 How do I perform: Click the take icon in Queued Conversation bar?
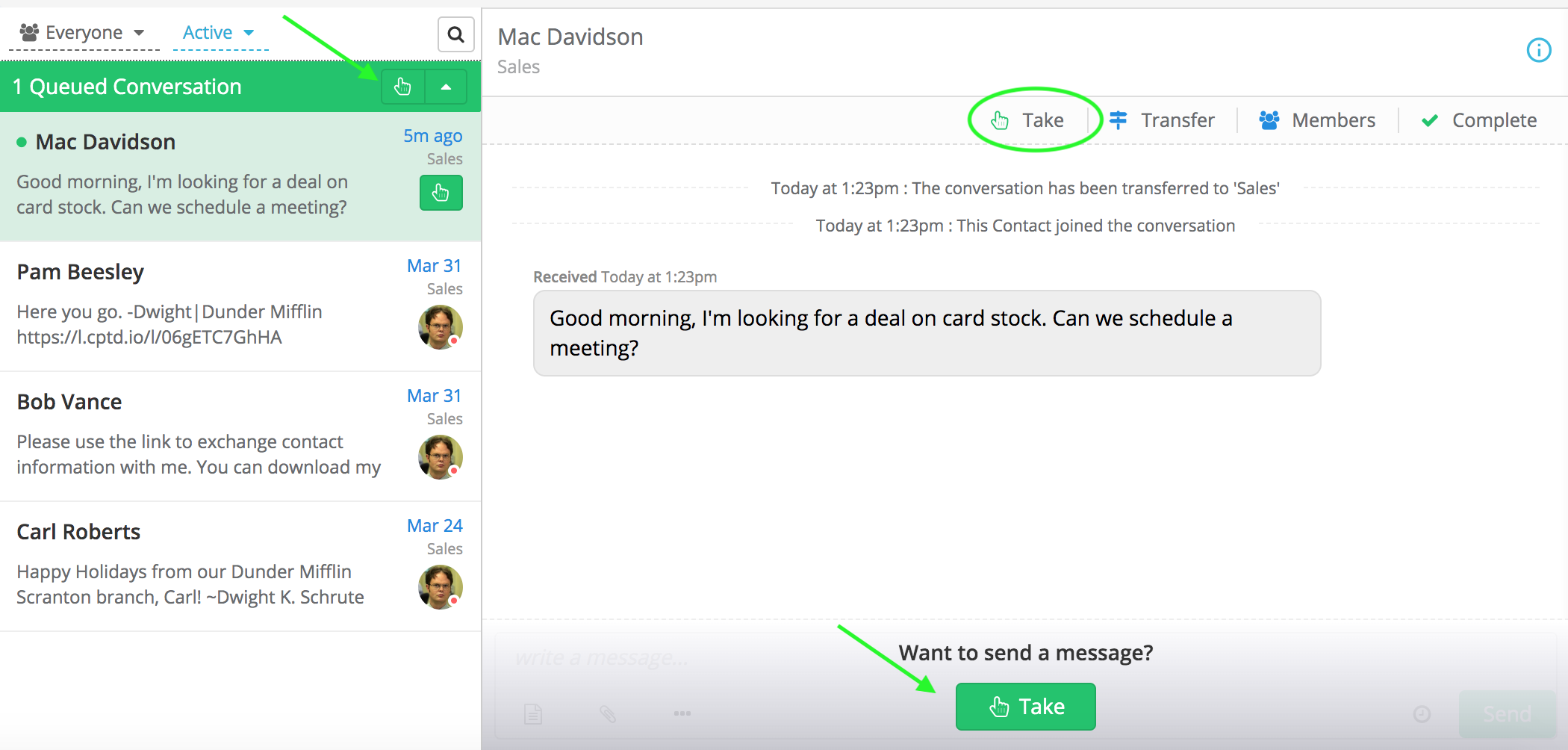(402, 87)
